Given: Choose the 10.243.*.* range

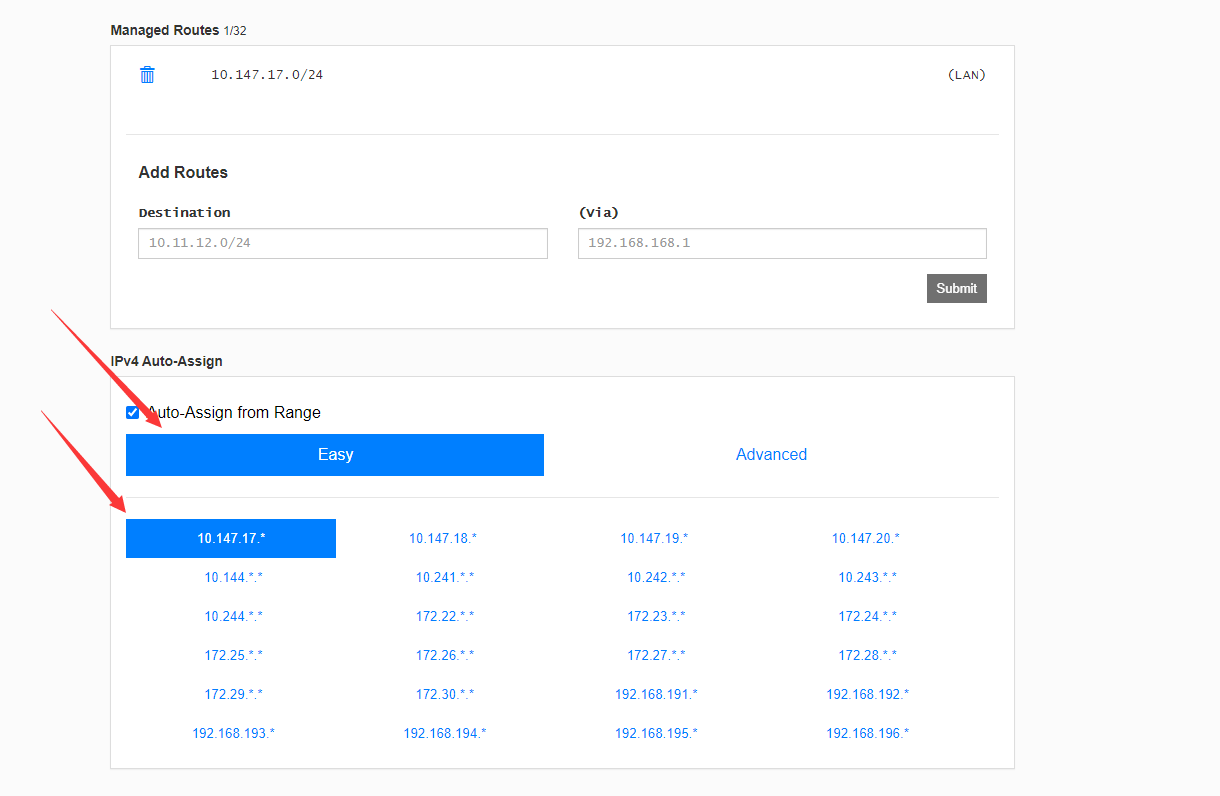Looking at the screenshot, I should coord(868,577).
